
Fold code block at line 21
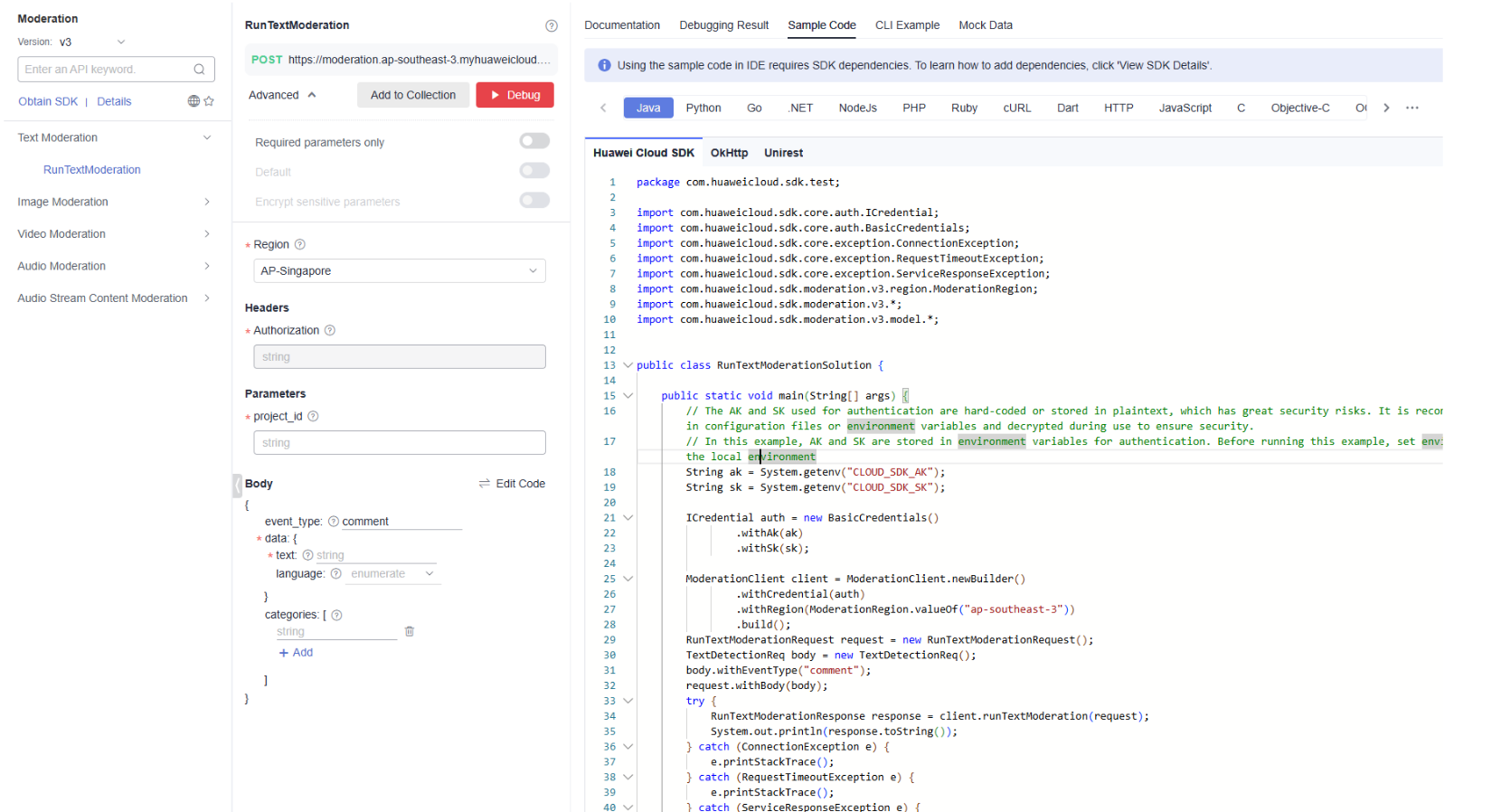(628, 517)
